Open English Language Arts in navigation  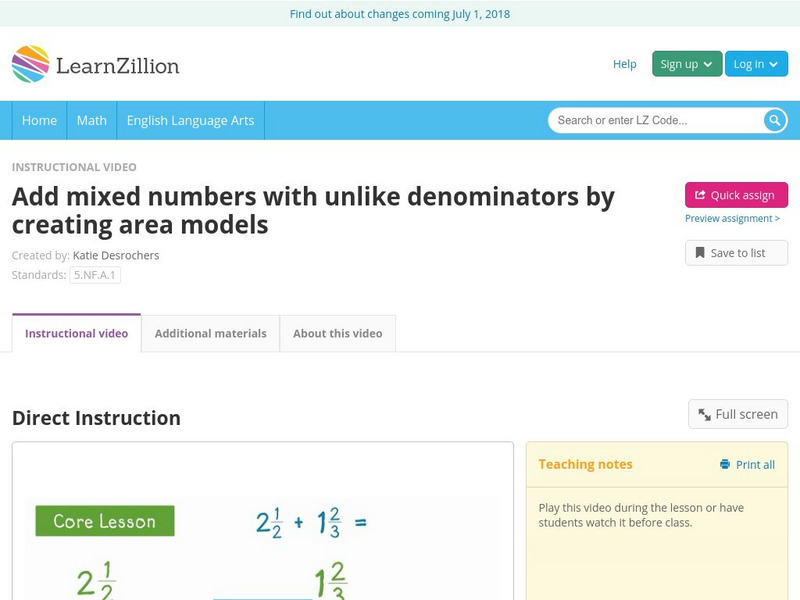coord(193,120)
